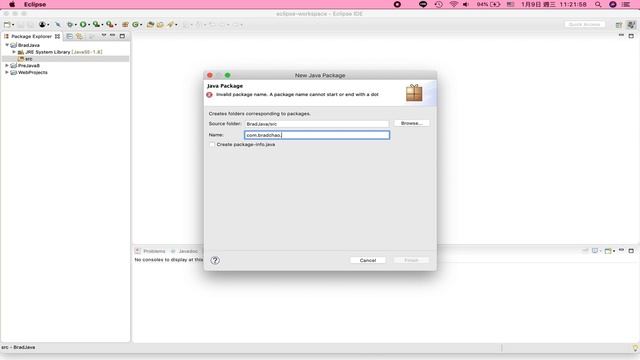Click the Java perspective icon

[631, 25]
